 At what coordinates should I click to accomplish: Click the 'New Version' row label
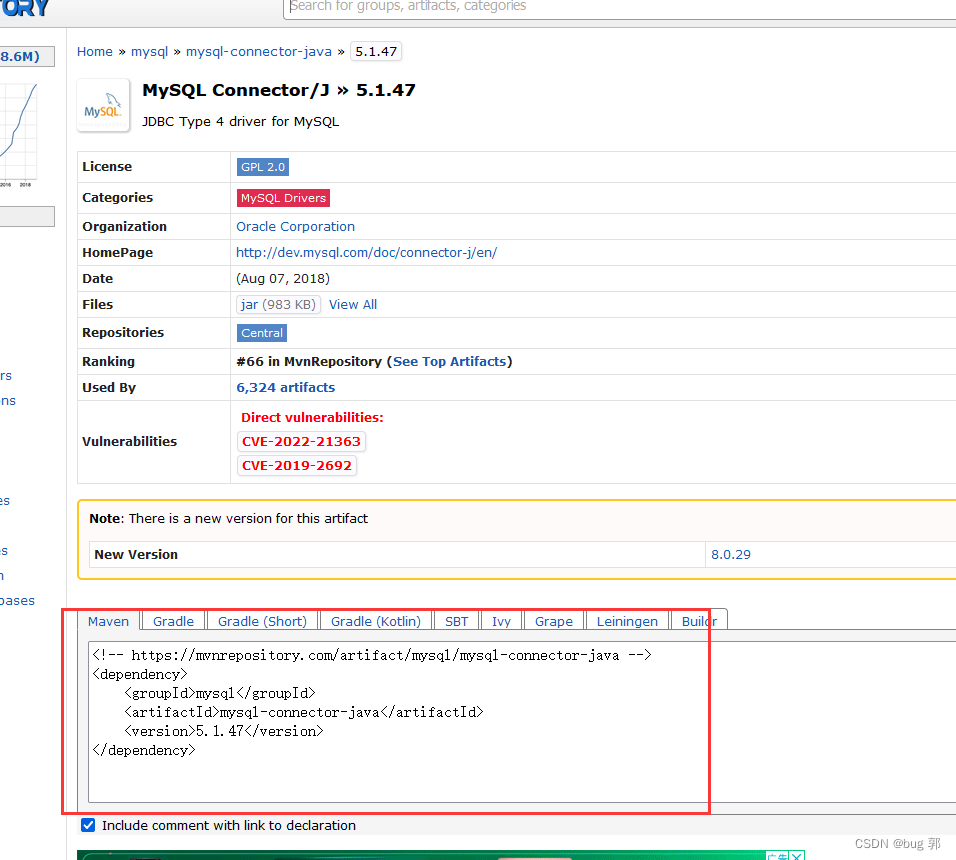136,555
